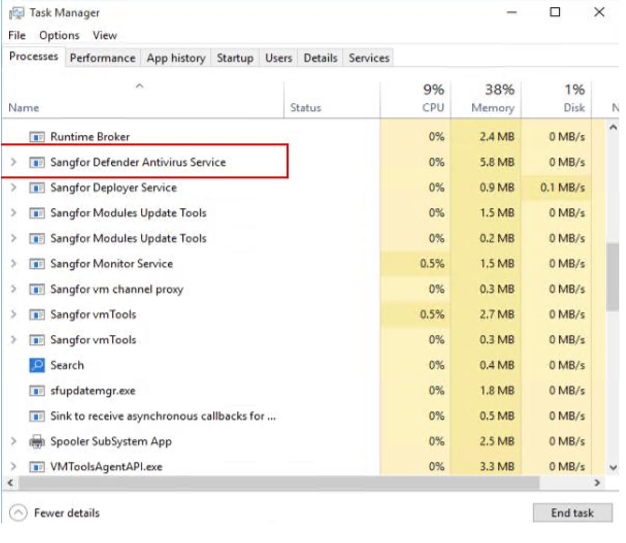Click the horizontal scrollbar right arrow
This screenshot has width=626, height=543.
click(598, 483)
